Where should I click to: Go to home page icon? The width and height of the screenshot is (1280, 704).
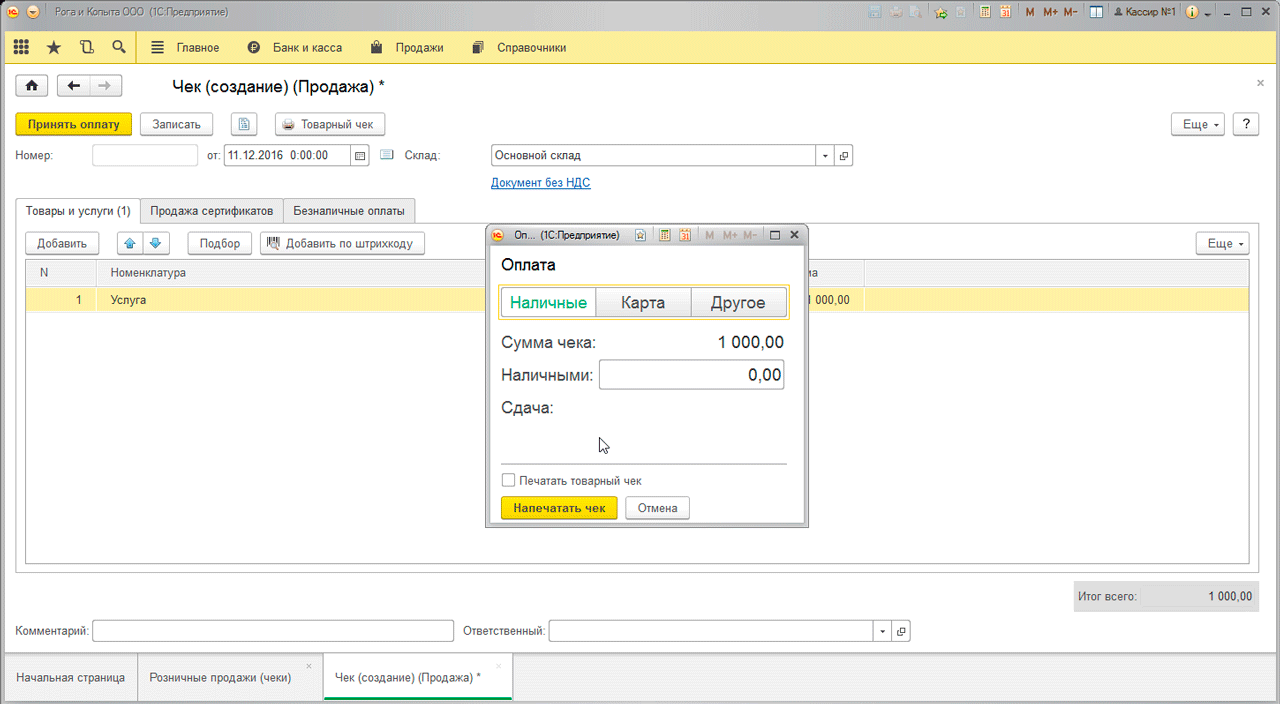[x=31, y=86]
